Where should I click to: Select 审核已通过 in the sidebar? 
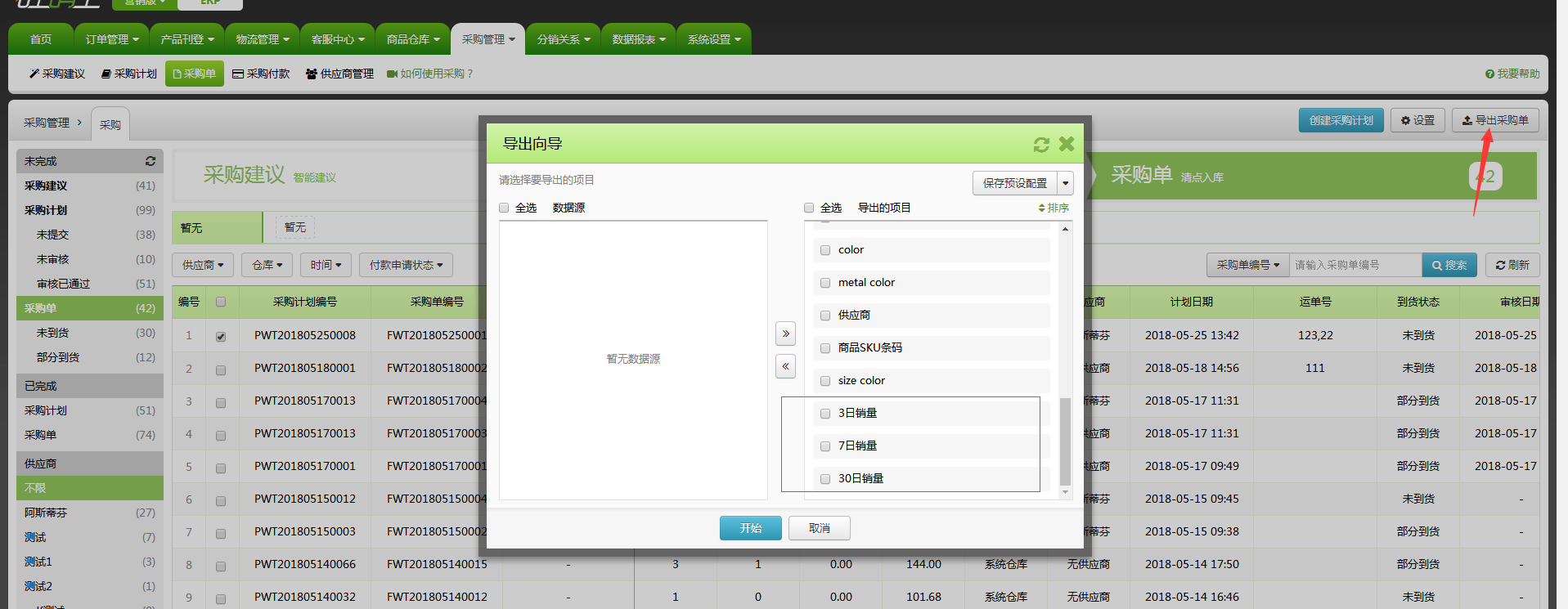tap(90, 284)
